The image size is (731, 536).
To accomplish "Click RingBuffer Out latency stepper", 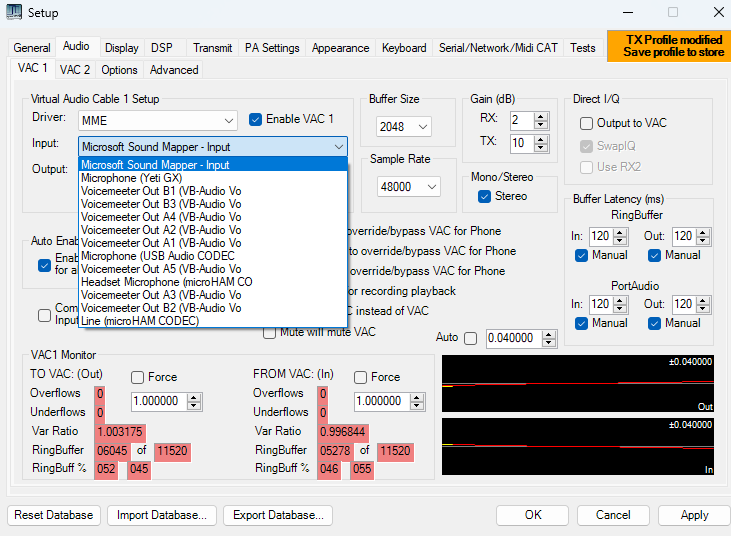I will pyautogui.click(x=703, y=237).
